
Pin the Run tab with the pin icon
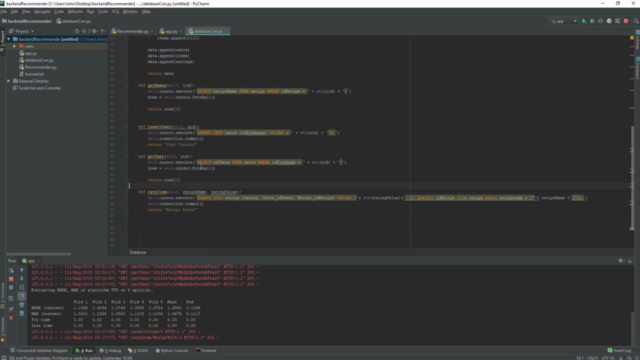click(x=11, y=309)
